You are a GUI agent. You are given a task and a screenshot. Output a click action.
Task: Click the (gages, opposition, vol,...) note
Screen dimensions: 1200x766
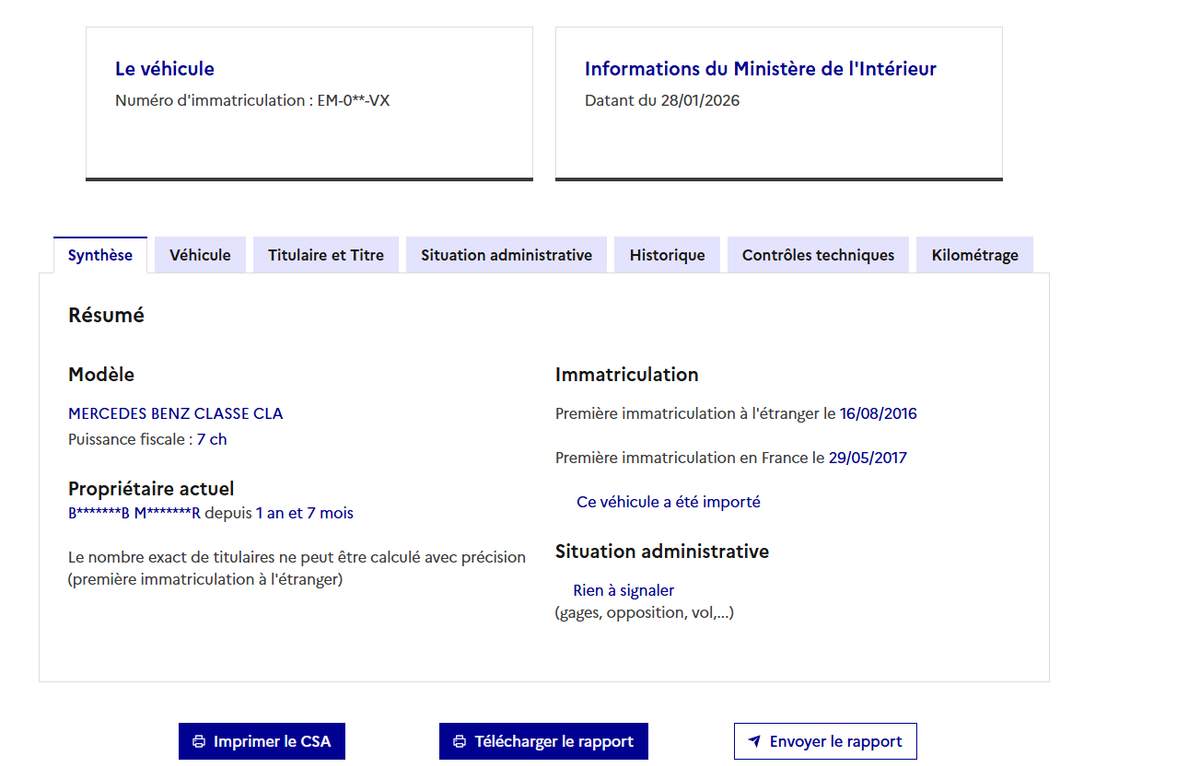click(644, 612)
